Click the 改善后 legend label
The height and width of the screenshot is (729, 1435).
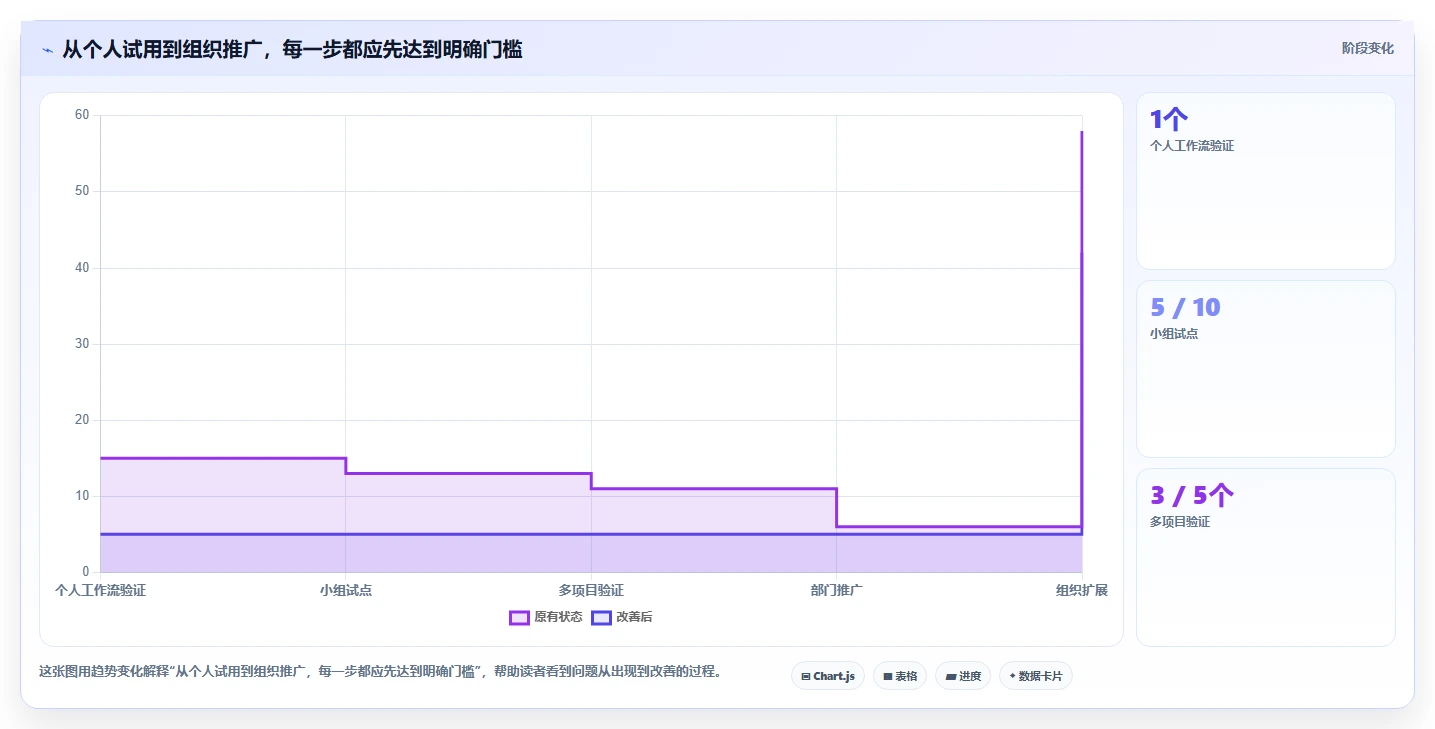pyautogui.click(x=634, y=617)
